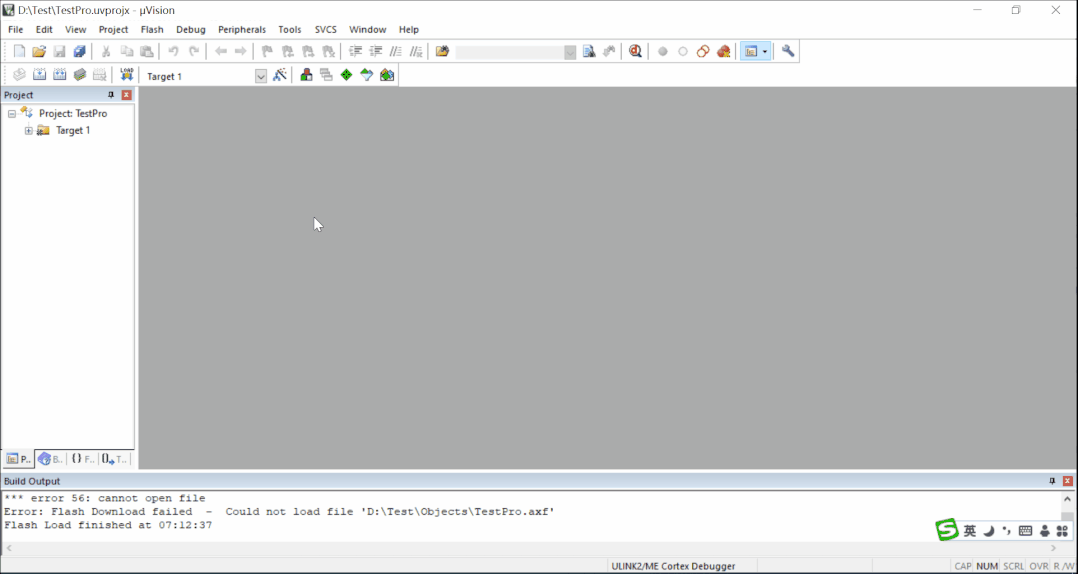
Task: Kill all breakpoints icon
Action: [x=723, y=52]
